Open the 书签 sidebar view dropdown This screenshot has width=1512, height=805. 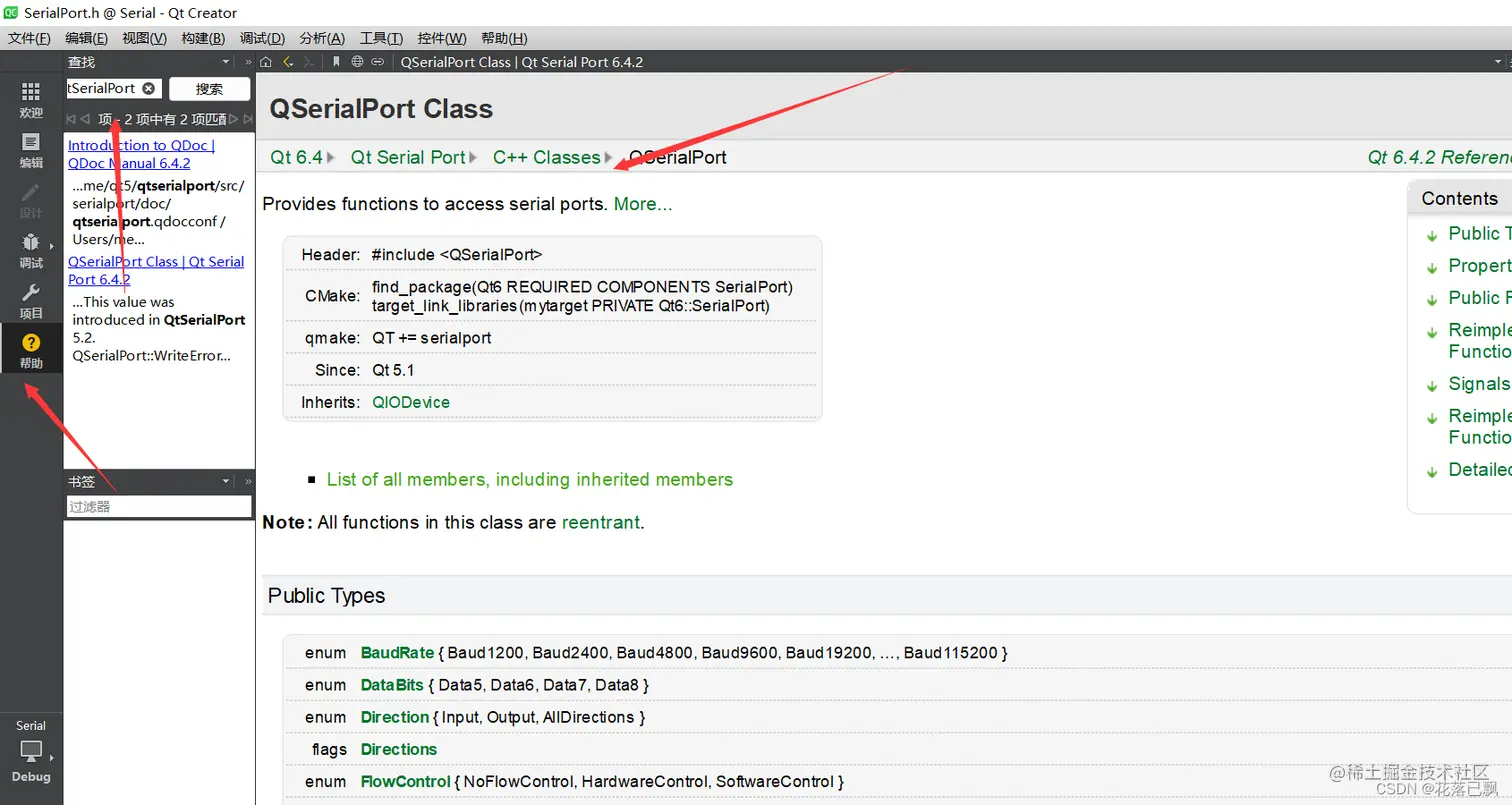[x=225, y=482]
